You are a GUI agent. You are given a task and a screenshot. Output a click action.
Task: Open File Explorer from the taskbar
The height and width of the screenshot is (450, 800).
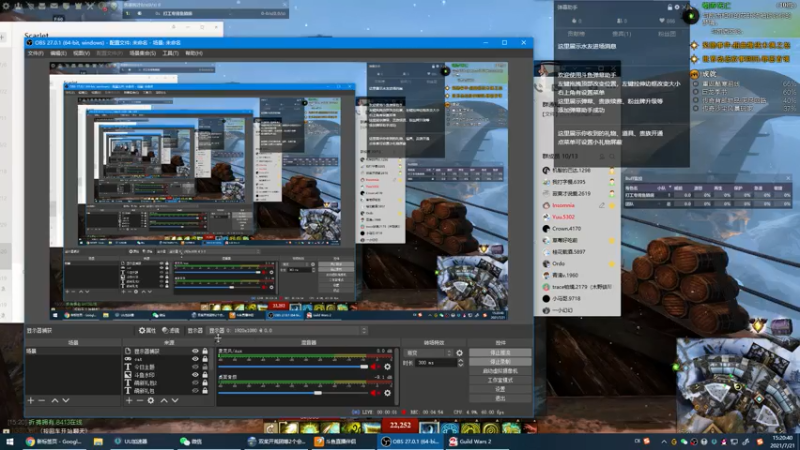(98, 441)
